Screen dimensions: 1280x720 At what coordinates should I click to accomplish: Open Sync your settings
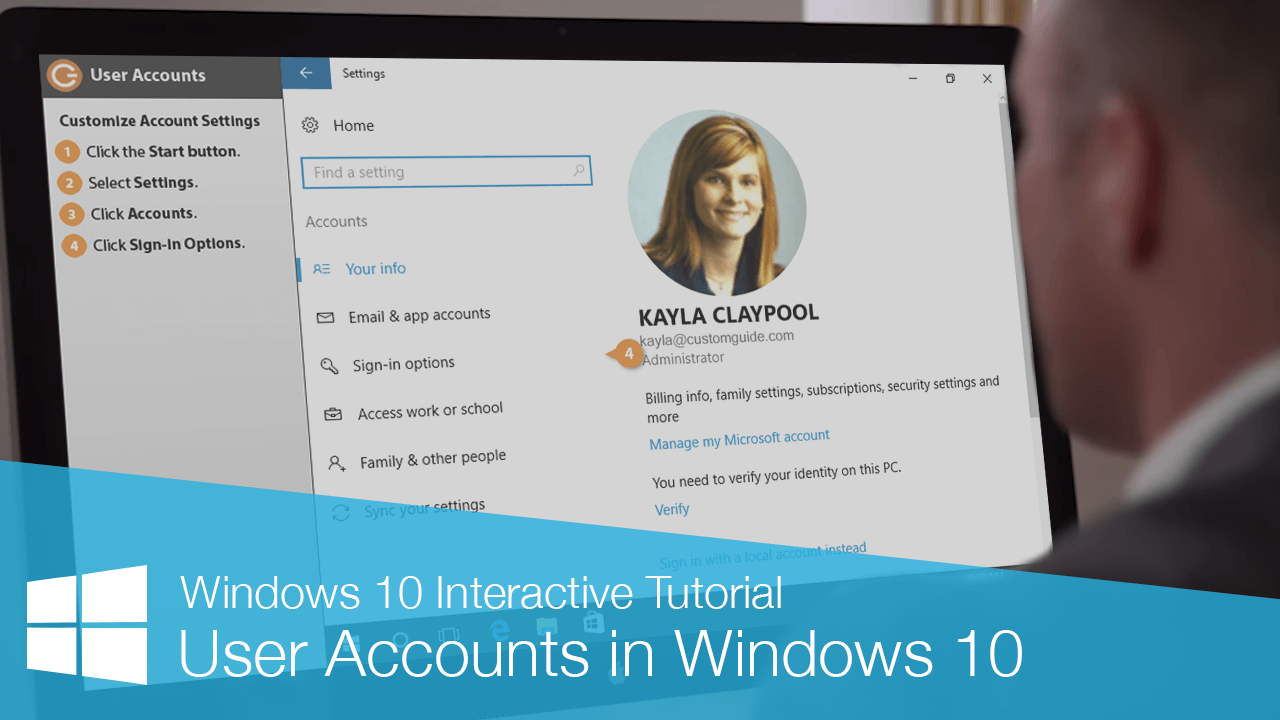click(424, 506)
